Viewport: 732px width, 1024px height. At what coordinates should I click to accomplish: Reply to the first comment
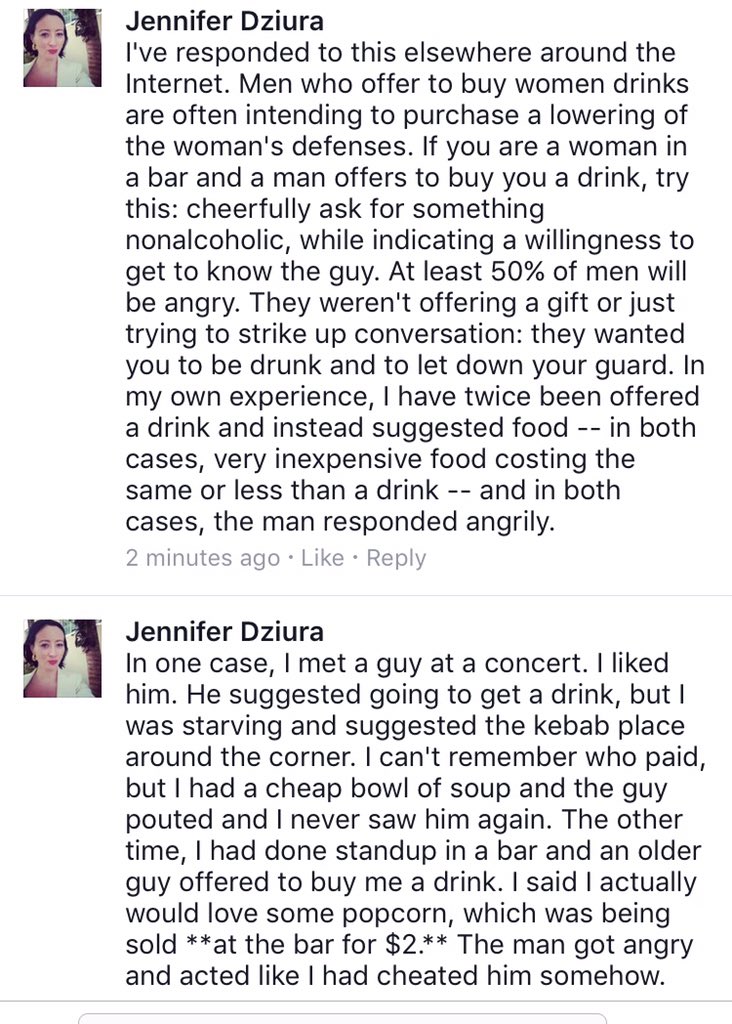pyautogui.click(x=396, y=558)
